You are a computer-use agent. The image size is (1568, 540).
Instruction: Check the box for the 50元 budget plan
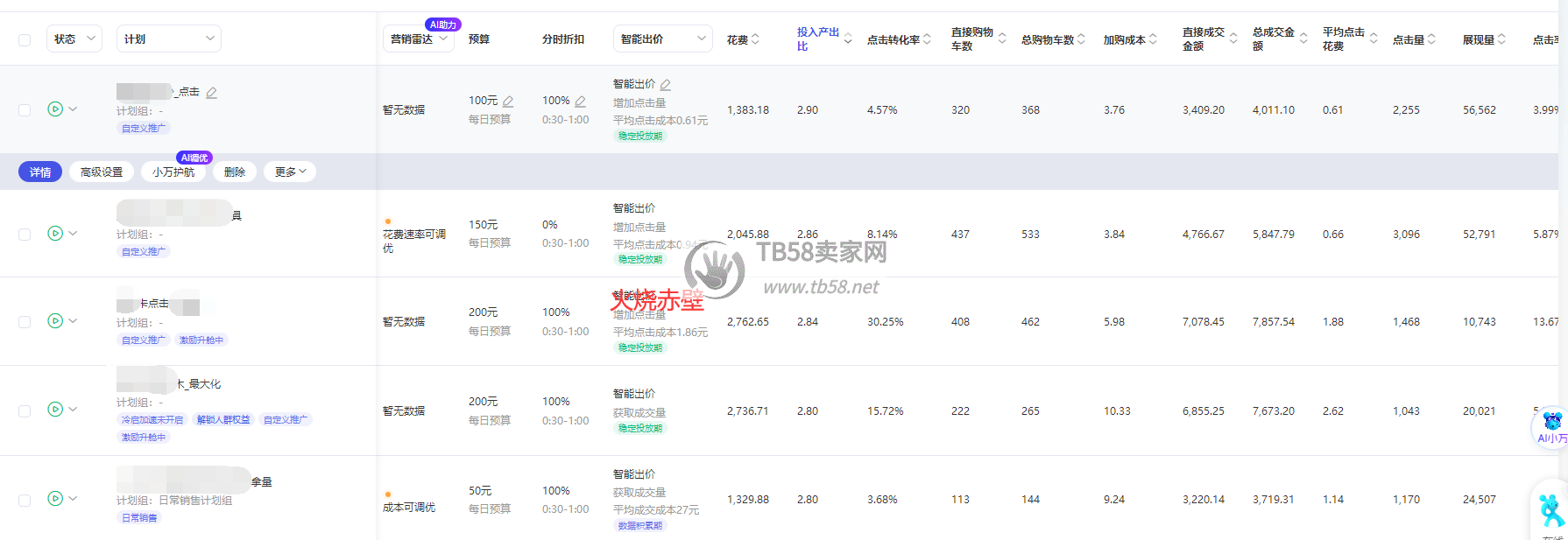pos(25,500)
